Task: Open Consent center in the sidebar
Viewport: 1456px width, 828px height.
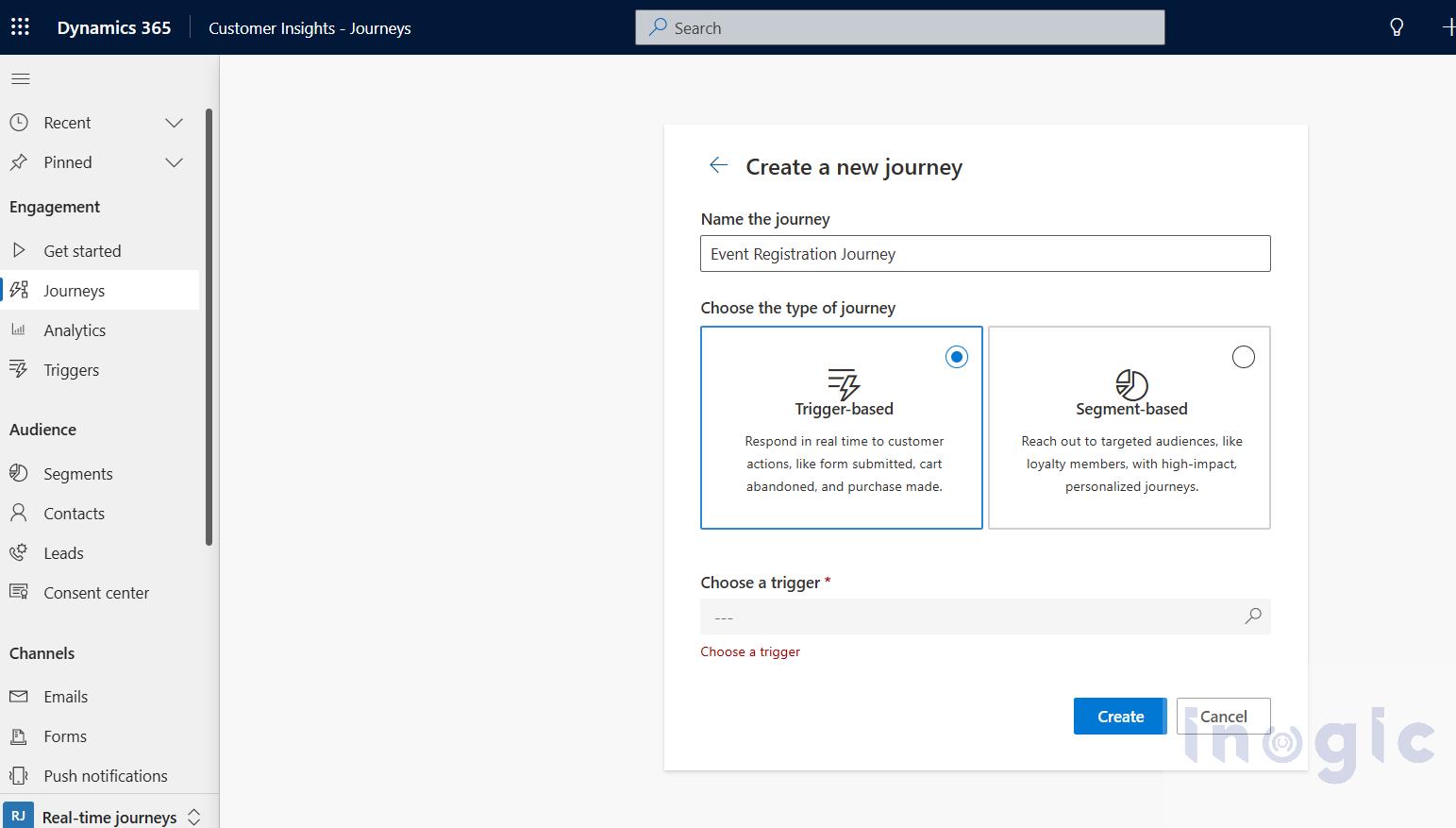Action: (x=100, y=592)
